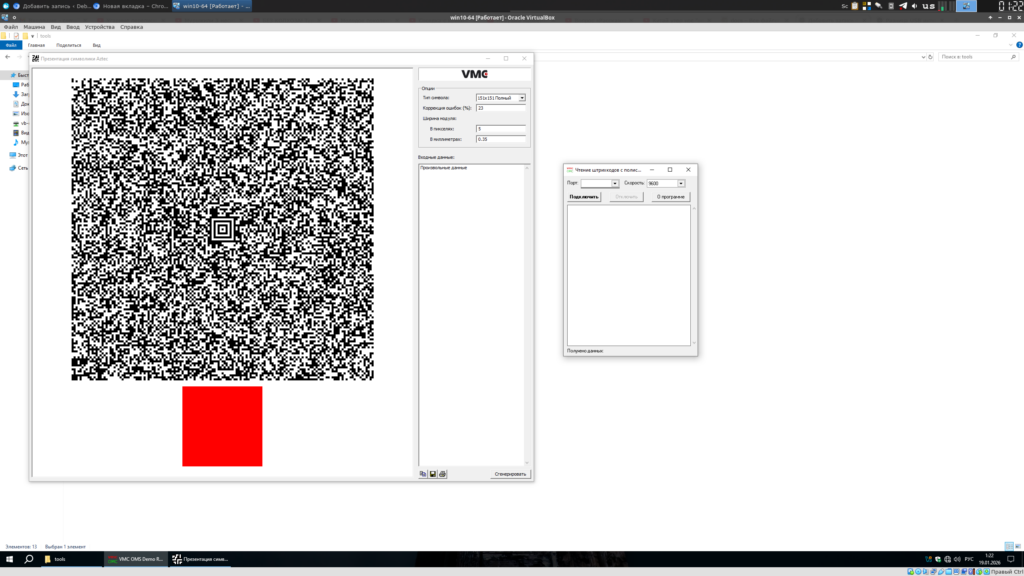Switch to 'Главная' ribbon tab in Explorer
1024x576 pixels.
(x=37, y=45)
